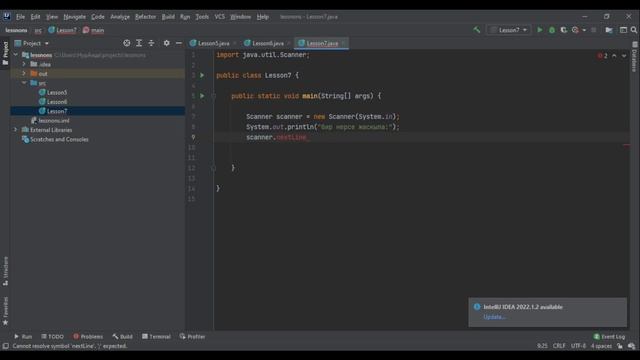The width and height of the screenshot is (640, 360).
Task: Expand the out folder
Action: (x=24, y=73)
